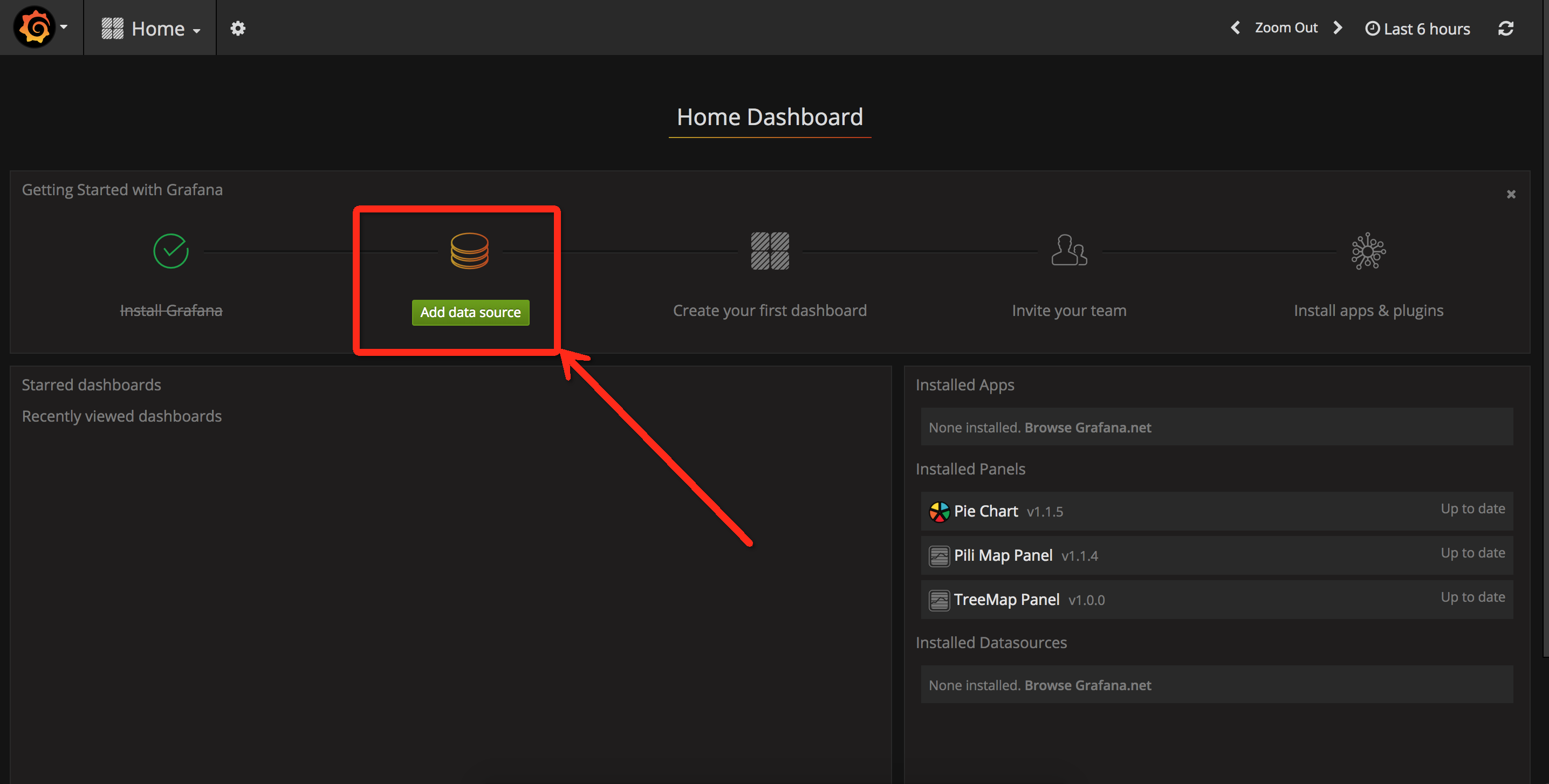Viewport: 1549px width, 784px height.
Task: Open the Last 6 hours time picker
Action: 1417,29
